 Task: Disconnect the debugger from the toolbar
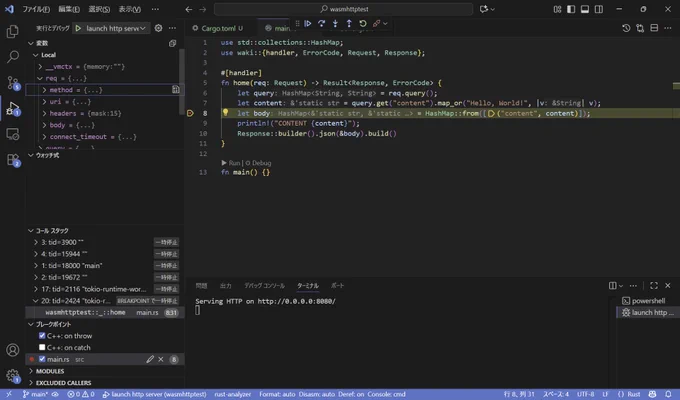(x=376, y=23)
